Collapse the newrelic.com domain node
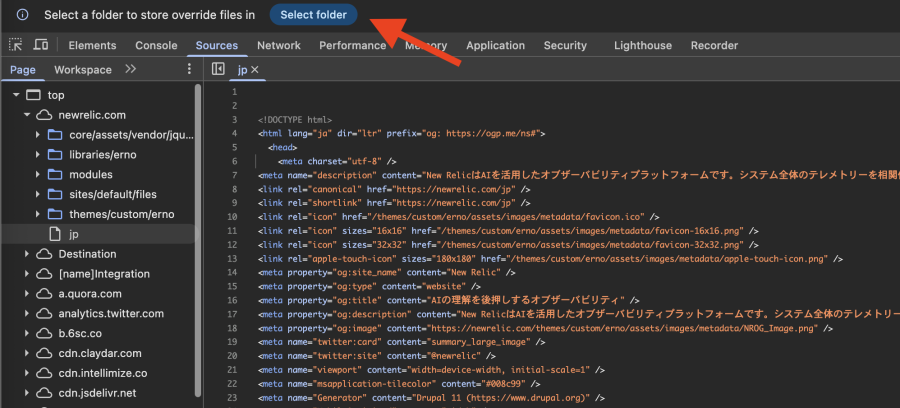 point(27,115)
